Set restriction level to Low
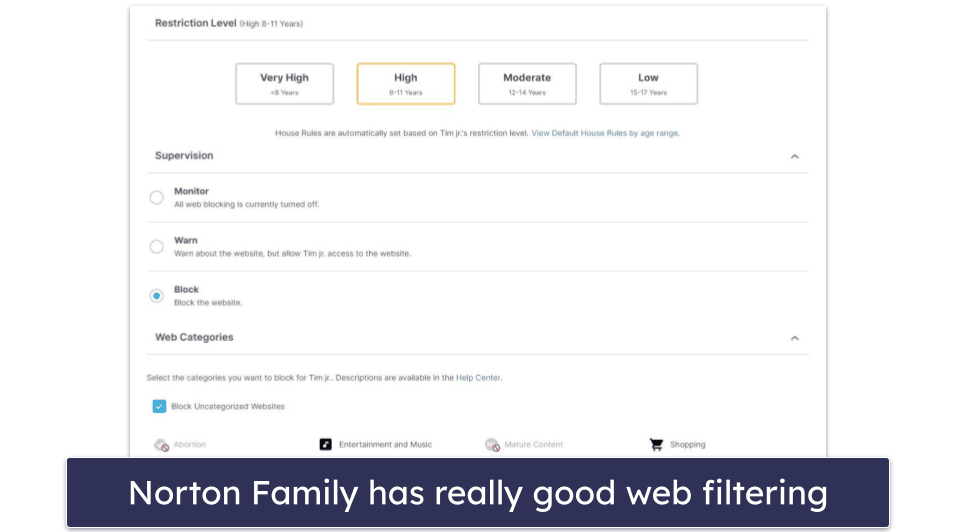957x532 pixels. click(x=648, y=84)
